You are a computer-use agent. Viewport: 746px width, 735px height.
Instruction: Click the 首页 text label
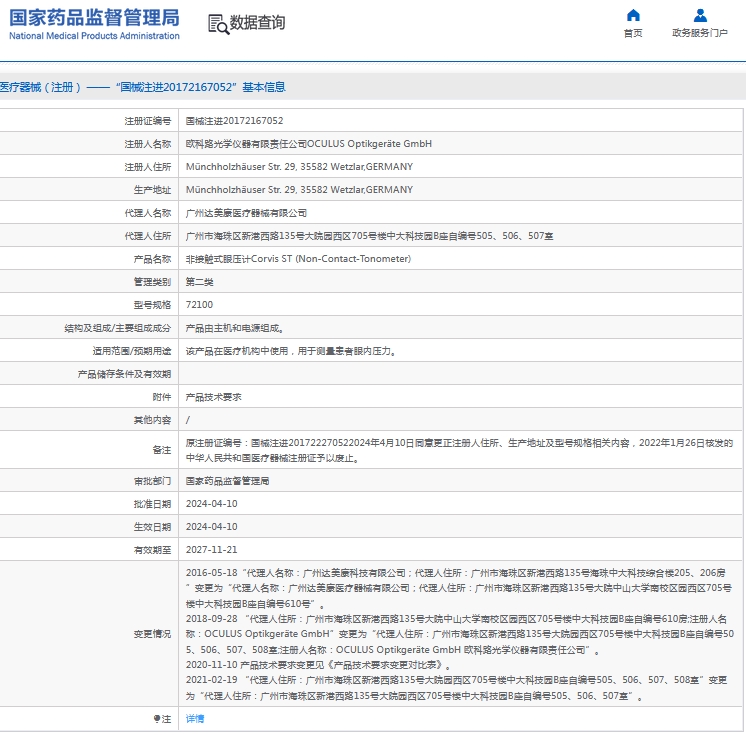pos(633,33)
